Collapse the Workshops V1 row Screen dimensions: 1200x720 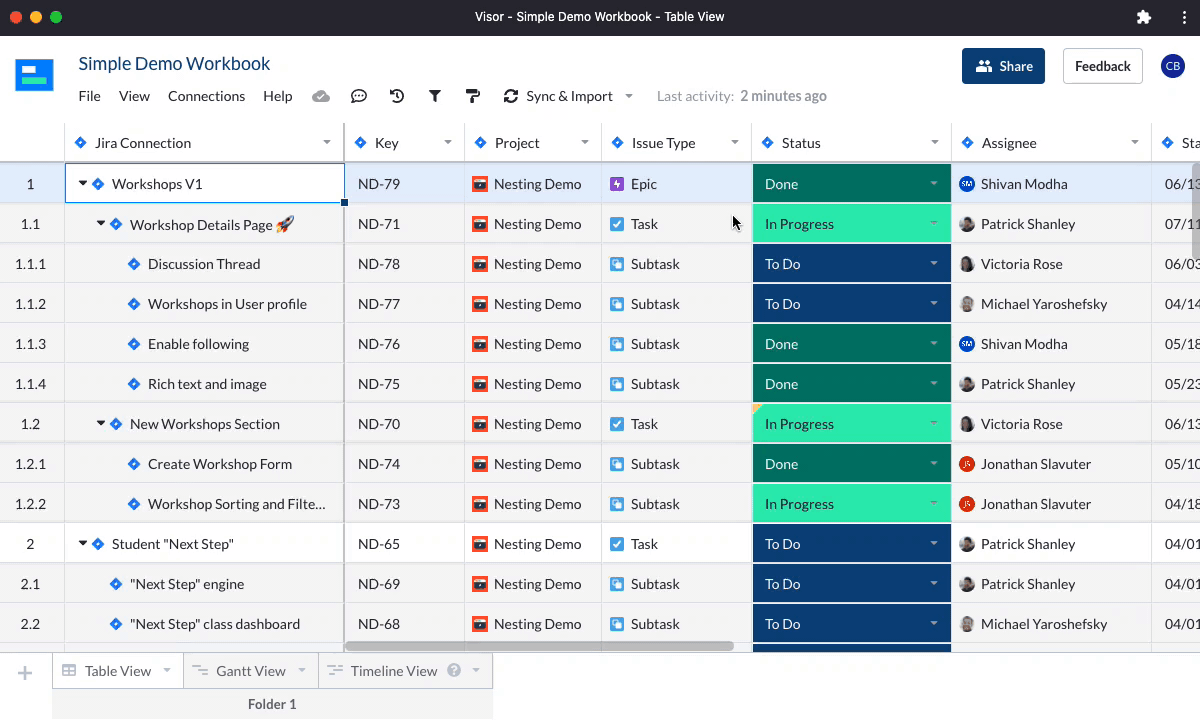(x=83, y=184)
